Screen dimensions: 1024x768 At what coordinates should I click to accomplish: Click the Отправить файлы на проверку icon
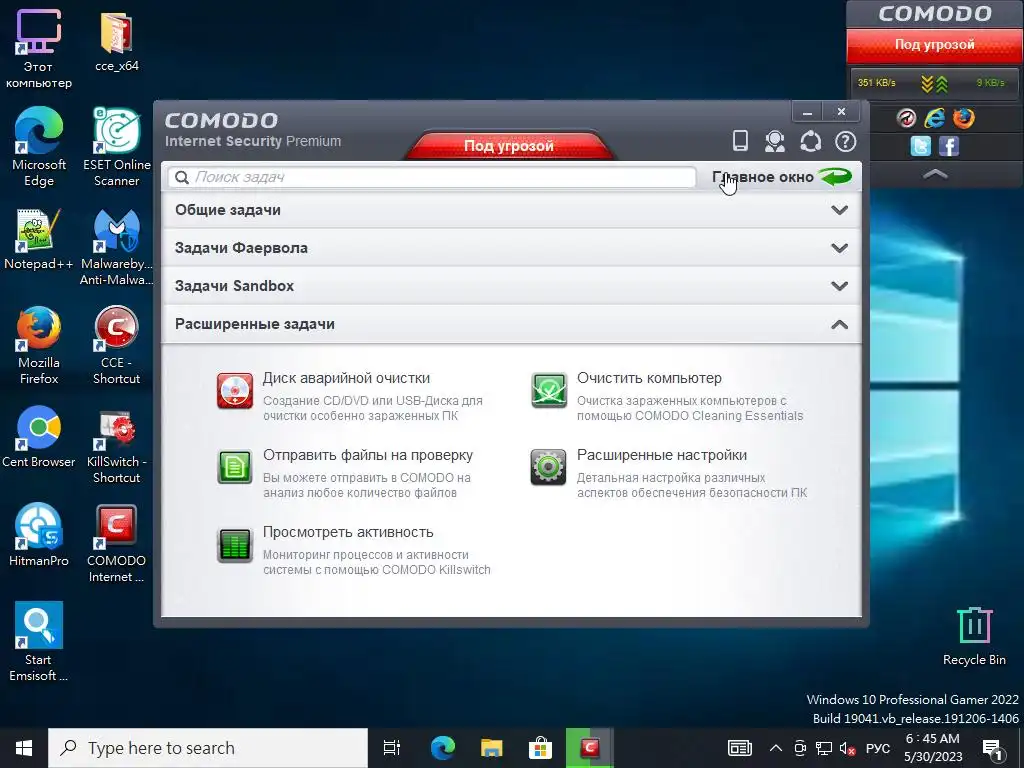(x=234, y=468)
